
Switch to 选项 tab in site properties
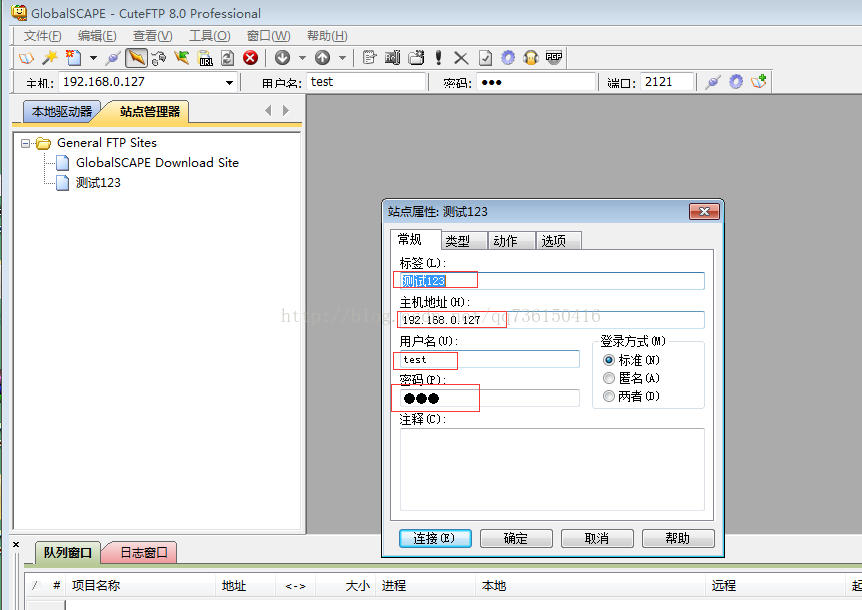(x=559, y=241)
